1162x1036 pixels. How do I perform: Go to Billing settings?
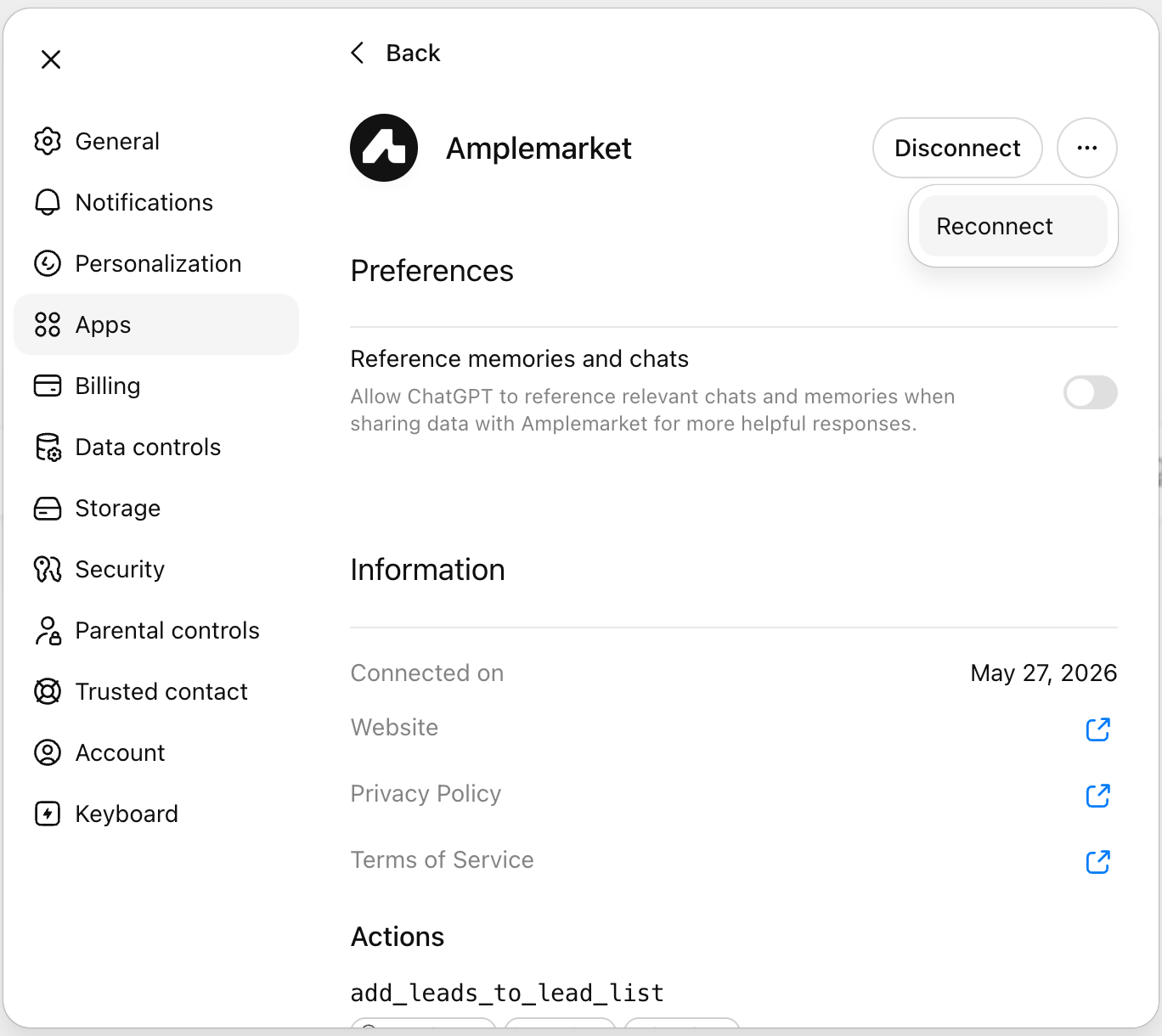(x=156, y=386)
